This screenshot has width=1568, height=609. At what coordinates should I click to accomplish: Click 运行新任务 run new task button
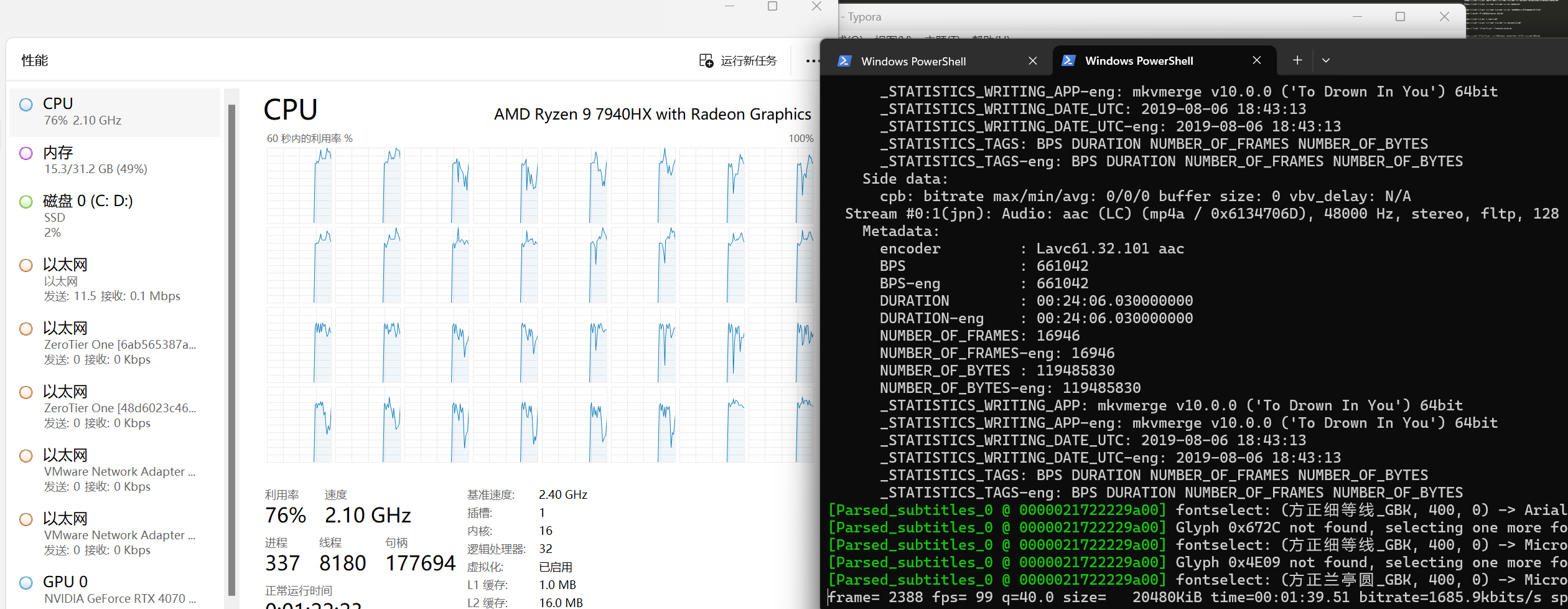738,60
